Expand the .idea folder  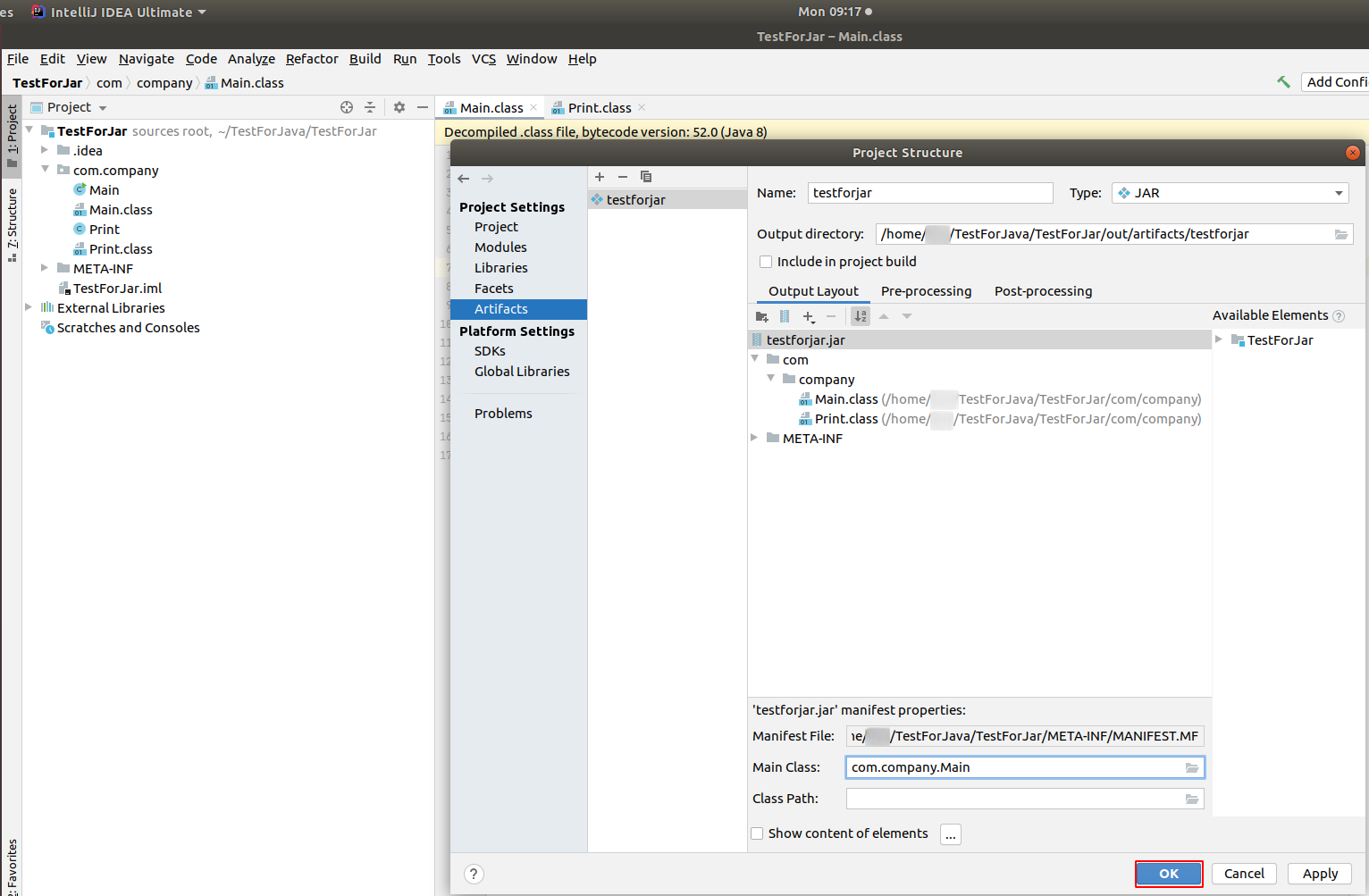click(45, 150)
